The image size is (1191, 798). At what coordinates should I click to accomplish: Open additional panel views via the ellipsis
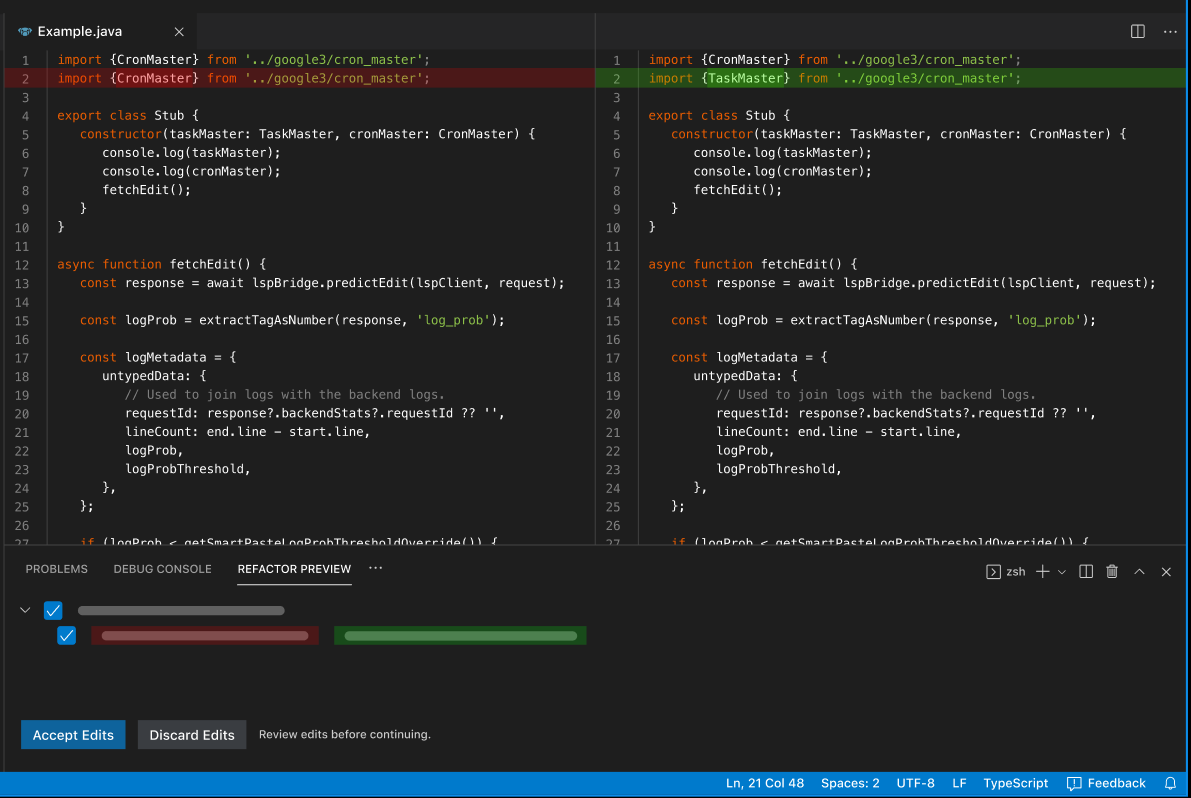click(375, 568)
